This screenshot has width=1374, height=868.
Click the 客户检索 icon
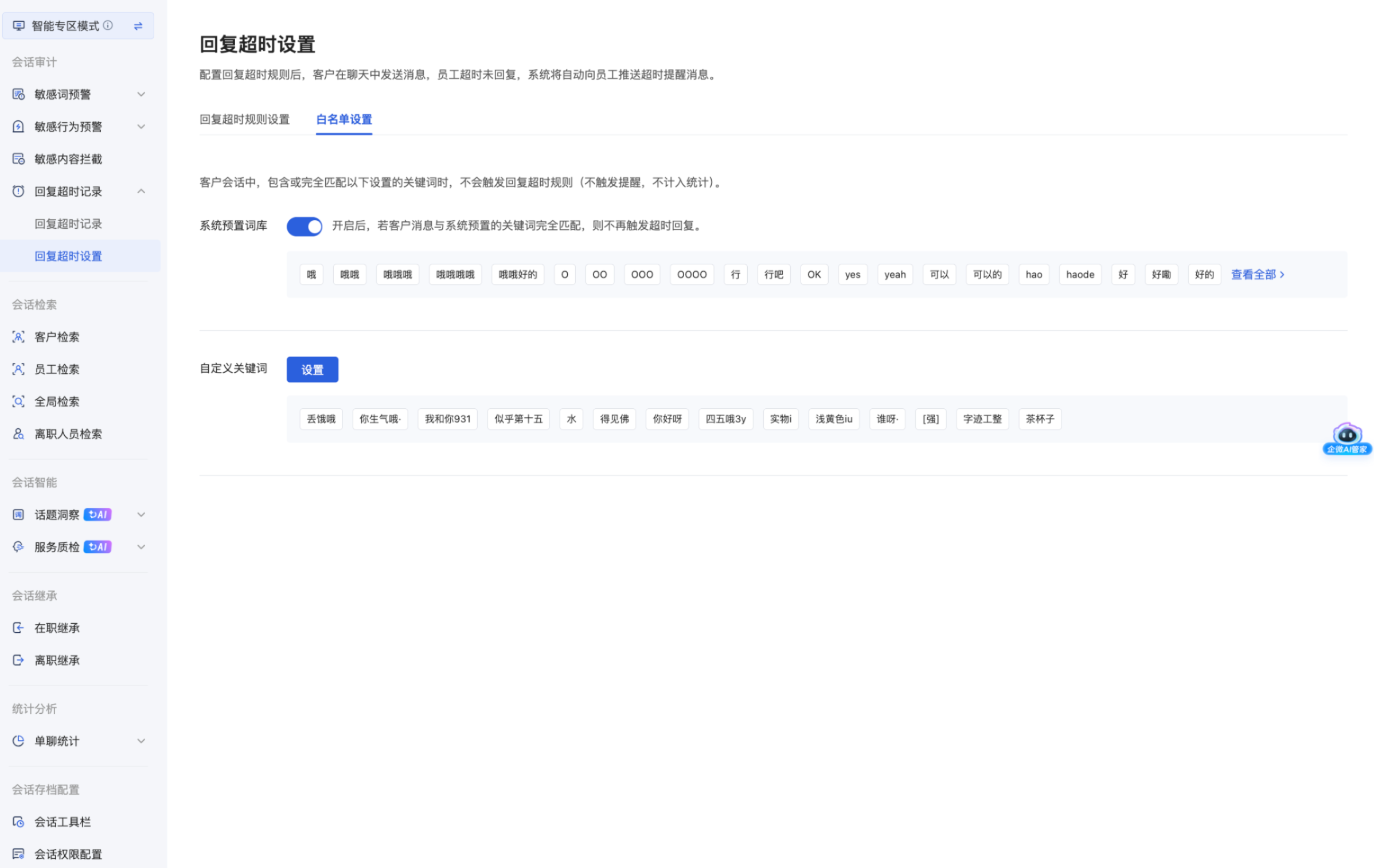(x=18, y=337)
